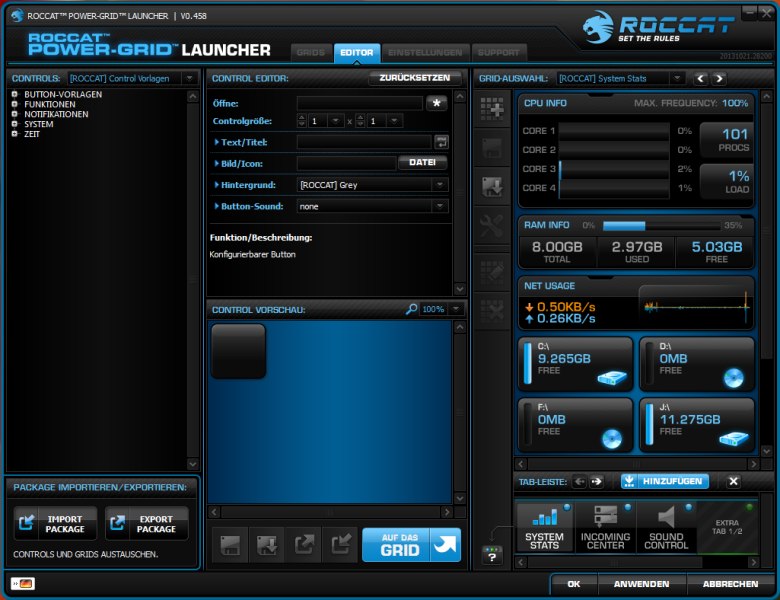780x600 pixels.
Task: Click the CORE 3 usage bar
Action: (x=614, y=169)
